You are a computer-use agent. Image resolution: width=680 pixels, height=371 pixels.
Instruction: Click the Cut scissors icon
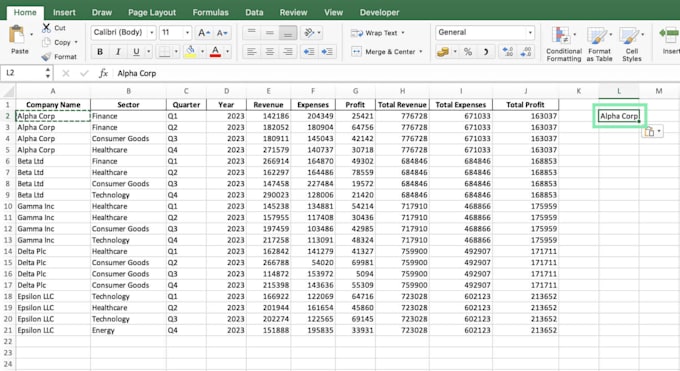[46, 28]
